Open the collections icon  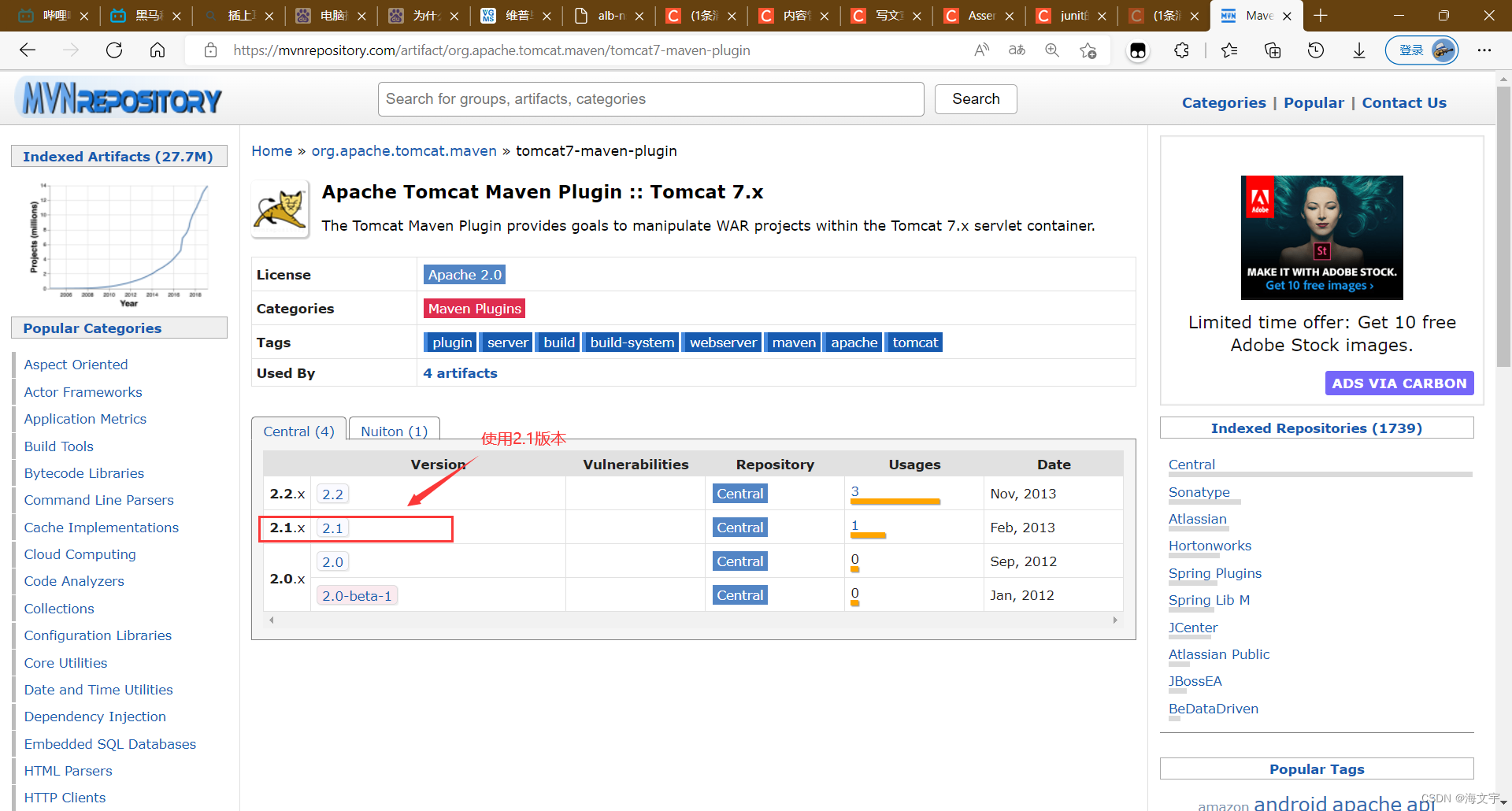[1273, 50]
